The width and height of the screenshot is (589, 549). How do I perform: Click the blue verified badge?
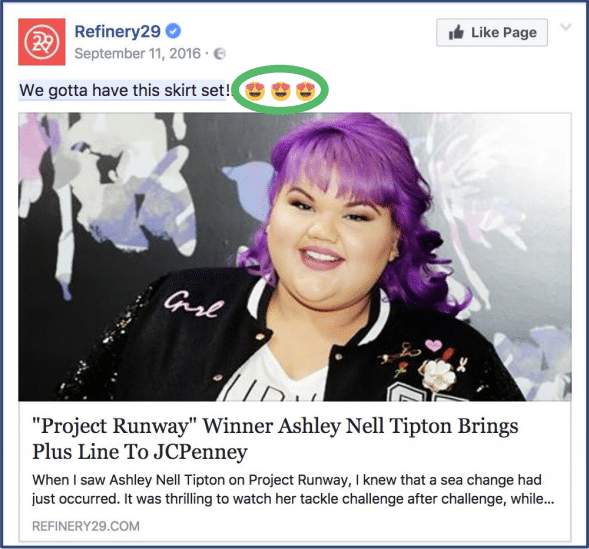click(x=173, y=31)
